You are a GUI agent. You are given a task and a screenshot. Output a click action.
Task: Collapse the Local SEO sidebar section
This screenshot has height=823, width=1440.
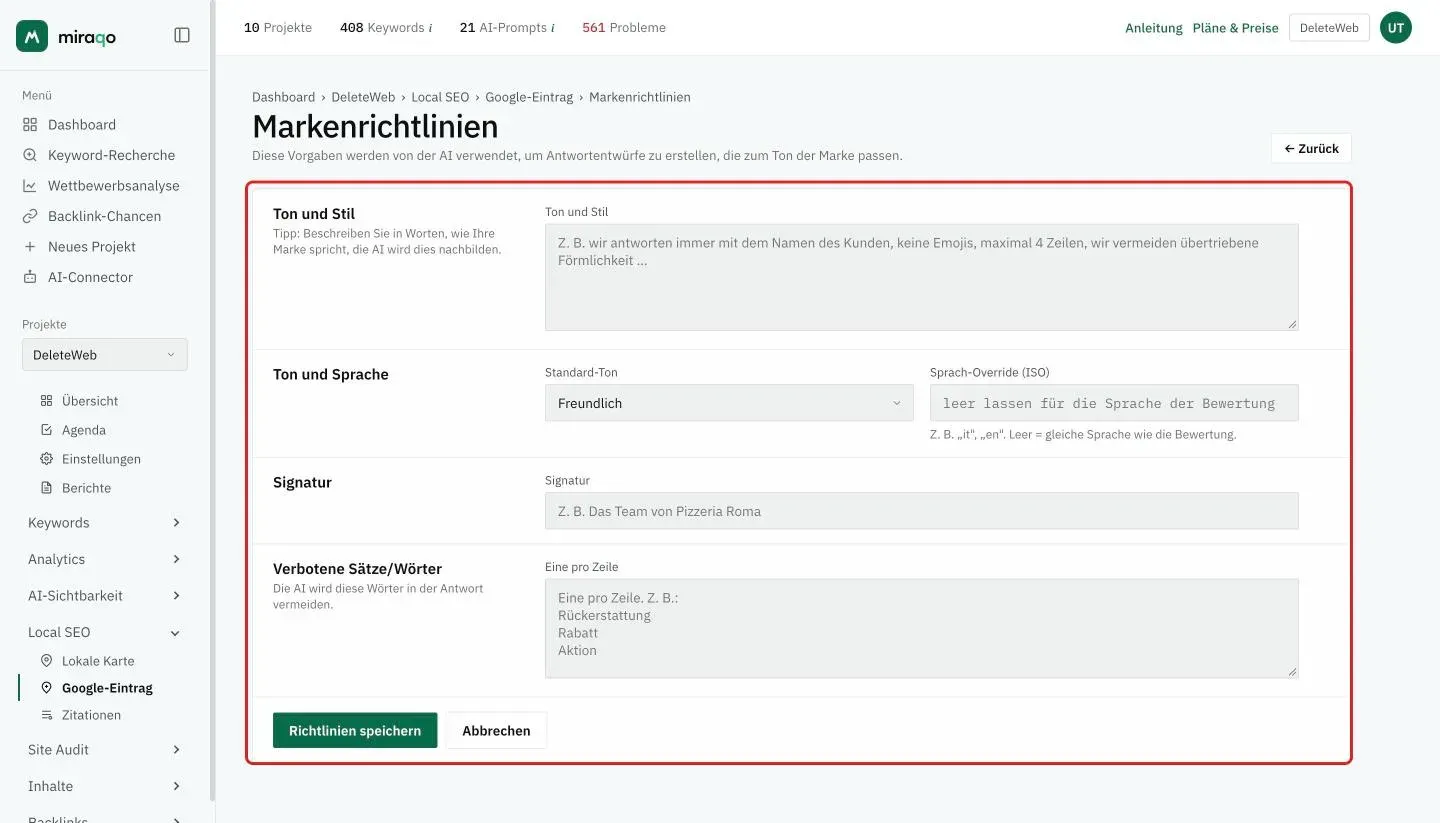click(105, 632)
